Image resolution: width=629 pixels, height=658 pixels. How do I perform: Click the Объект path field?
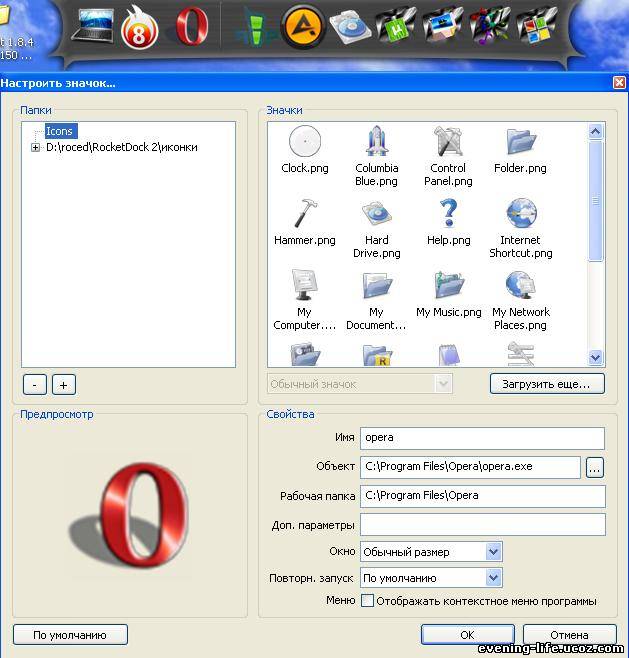470,467
